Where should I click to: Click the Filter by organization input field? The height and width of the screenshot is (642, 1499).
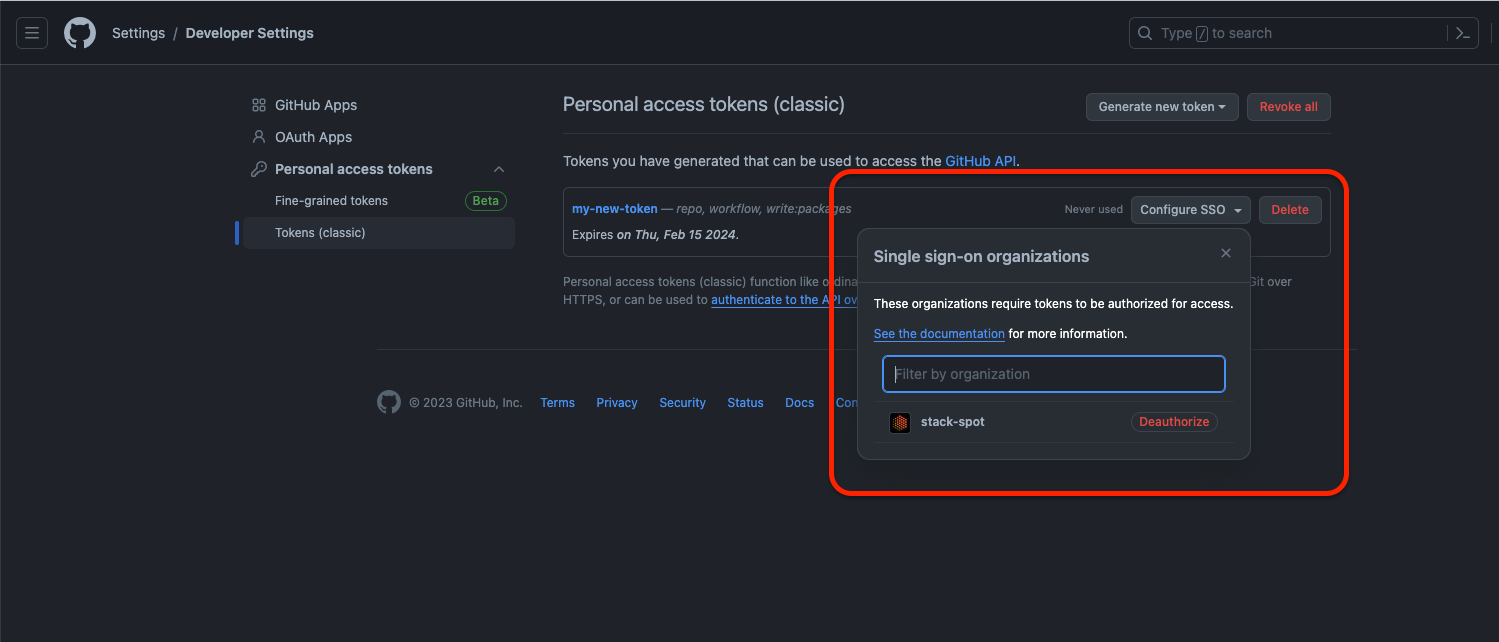point(1053,374)
